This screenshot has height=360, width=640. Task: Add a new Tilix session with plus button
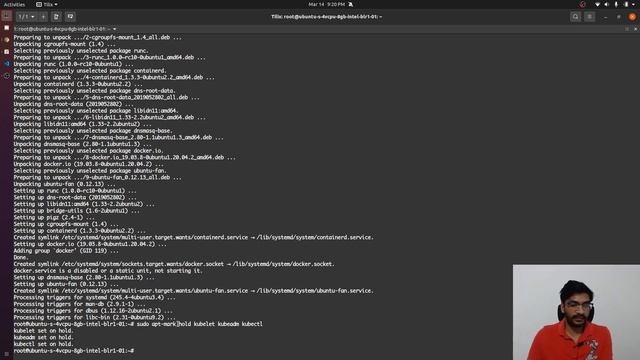pyautogui.click(x=43, y=17)
